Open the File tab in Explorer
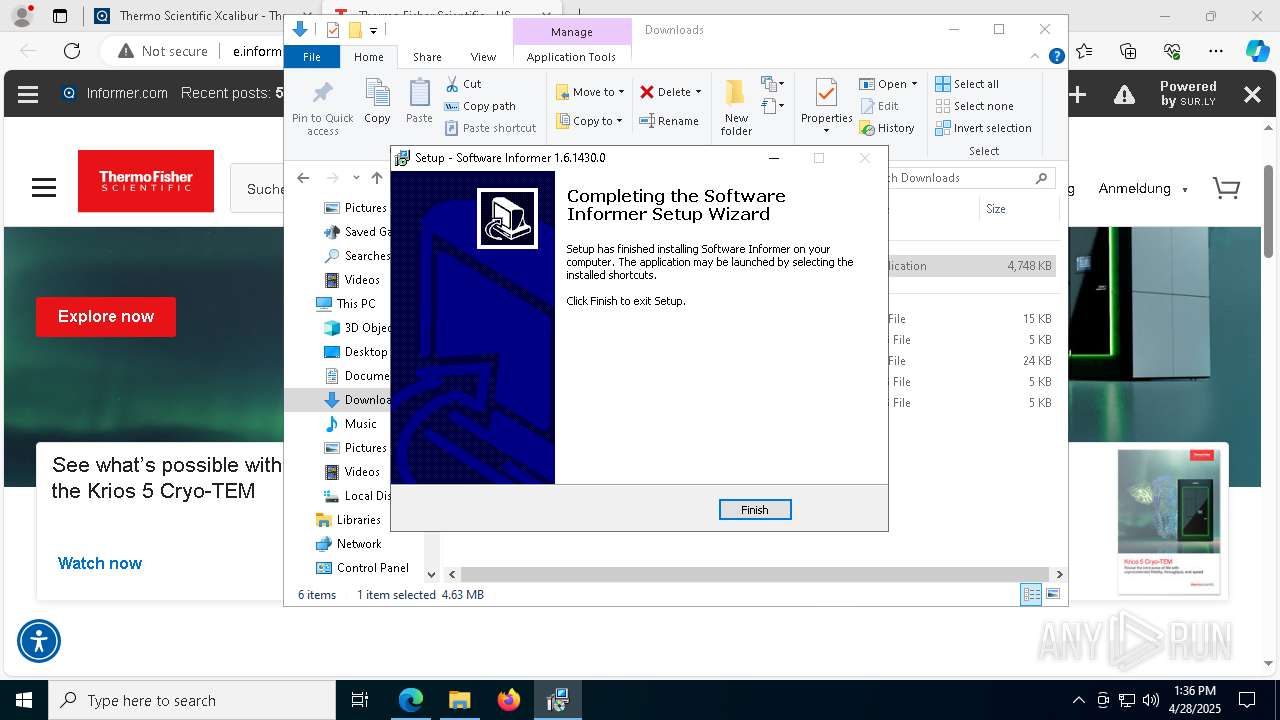This screenshot has width=1280, height=720. coord(312,57)
